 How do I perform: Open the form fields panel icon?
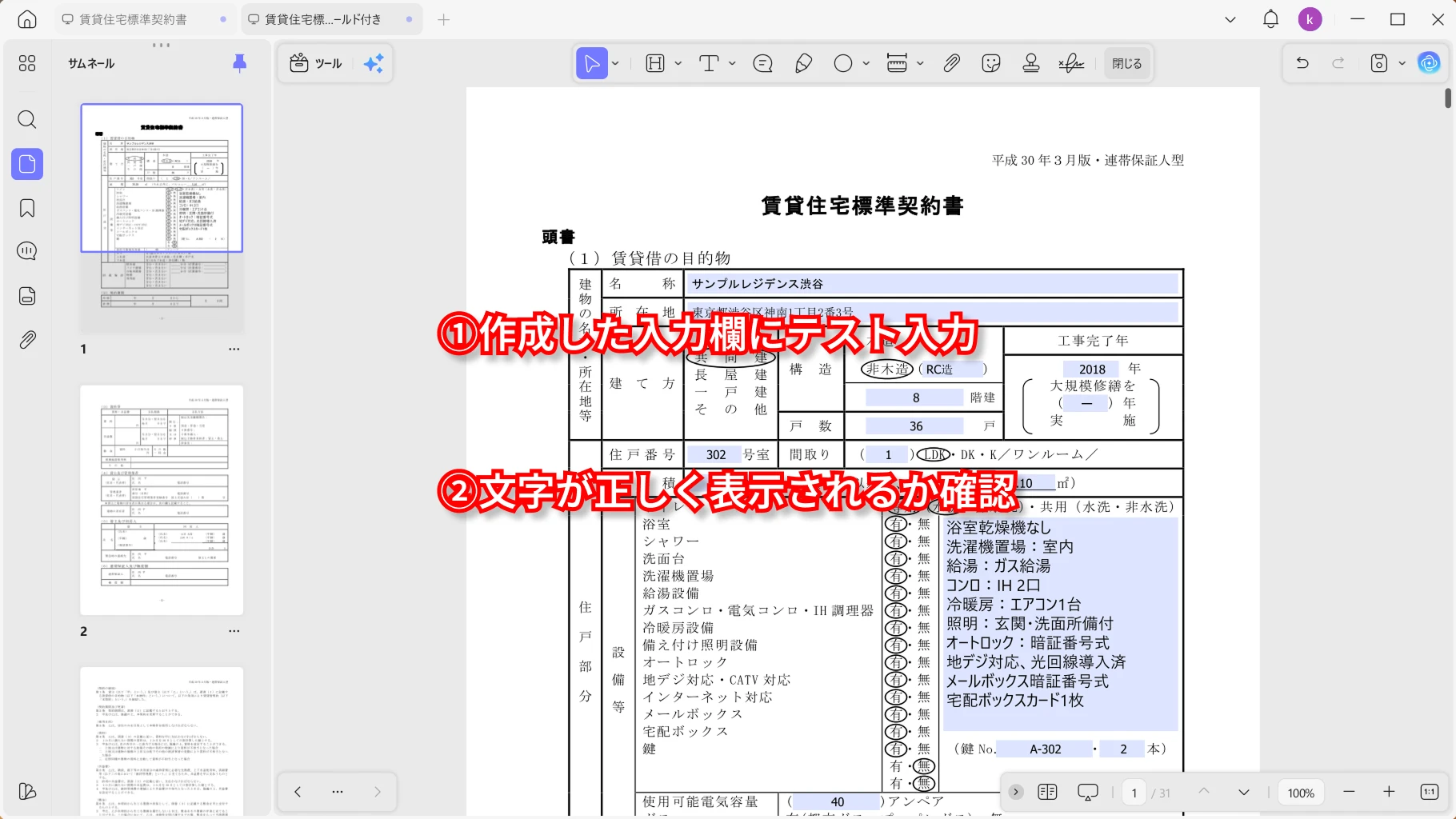coord(27,296)
